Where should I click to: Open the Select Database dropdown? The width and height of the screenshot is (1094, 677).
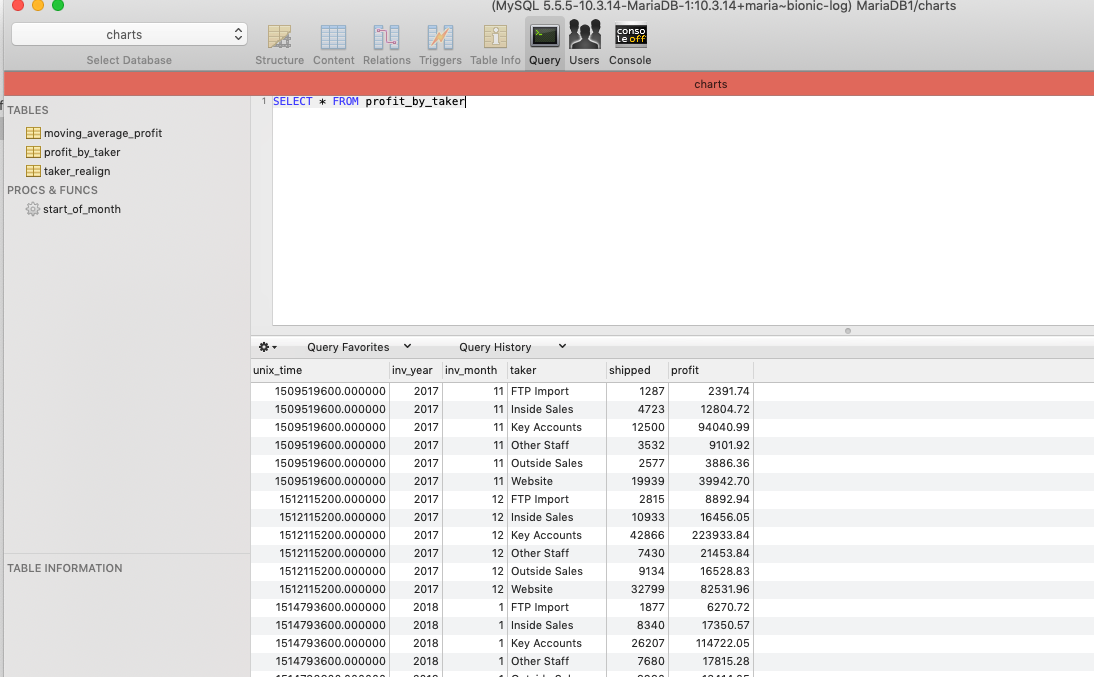pos(128,33)
